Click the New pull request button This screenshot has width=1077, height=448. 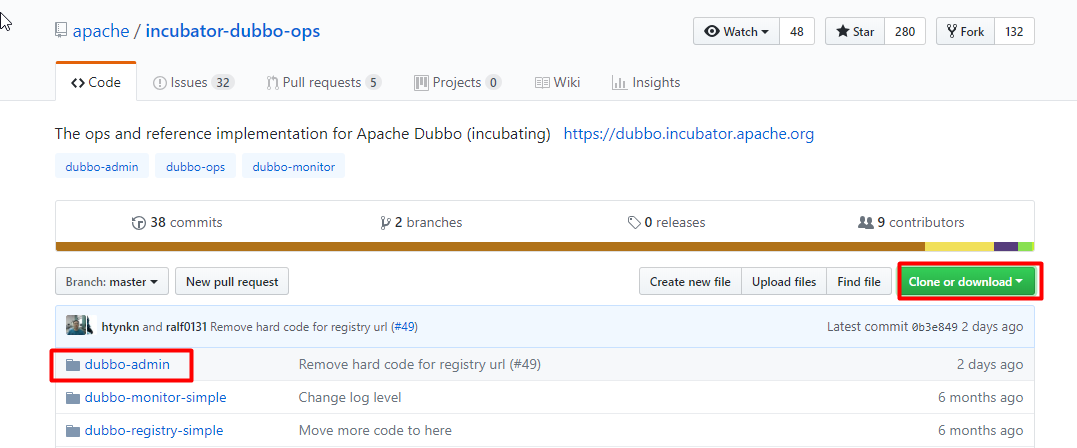[x=232, y=282]
